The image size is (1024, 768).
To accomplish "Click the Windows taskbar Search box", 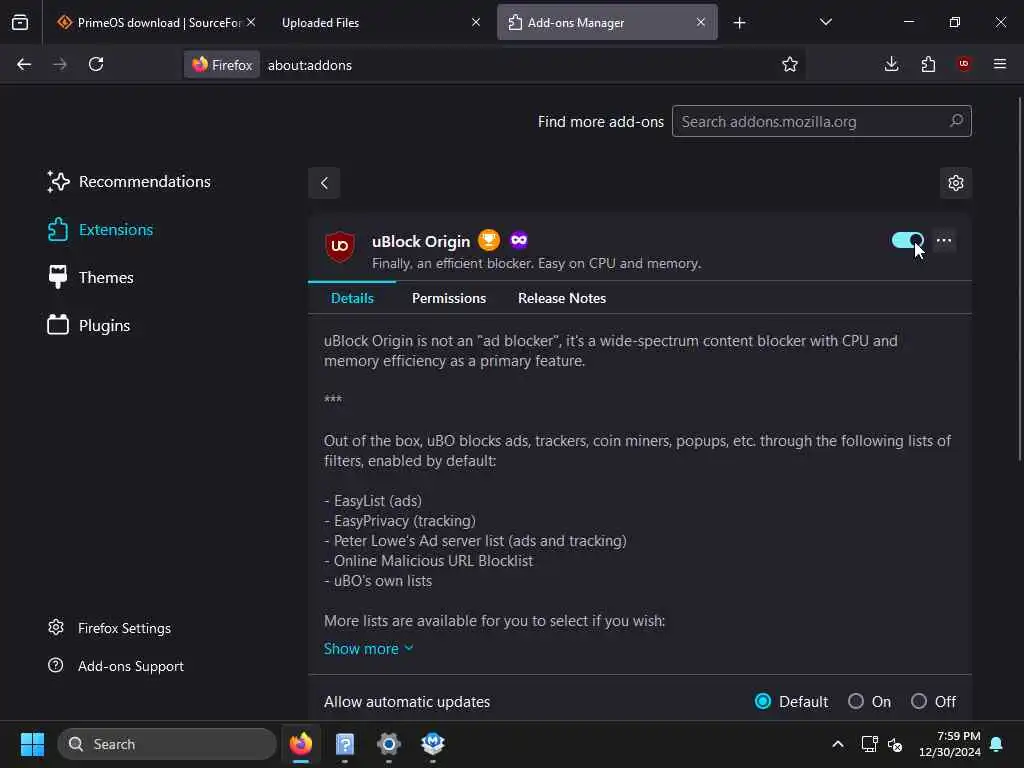I will click(167, 744).
